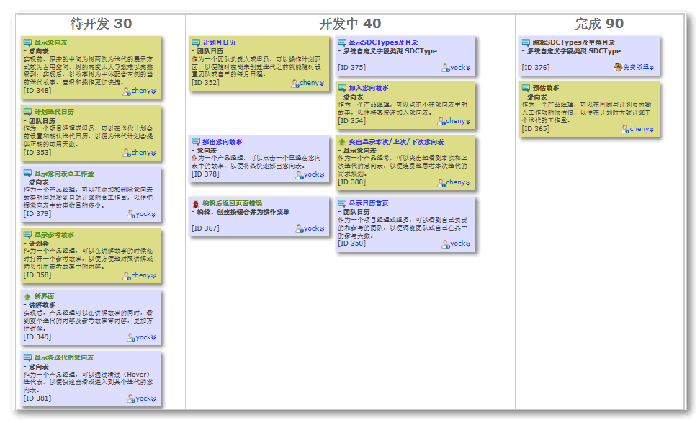Click the [ID 379] label on its card
Viewport: 700px width, 423px height.
coord(37,213)
